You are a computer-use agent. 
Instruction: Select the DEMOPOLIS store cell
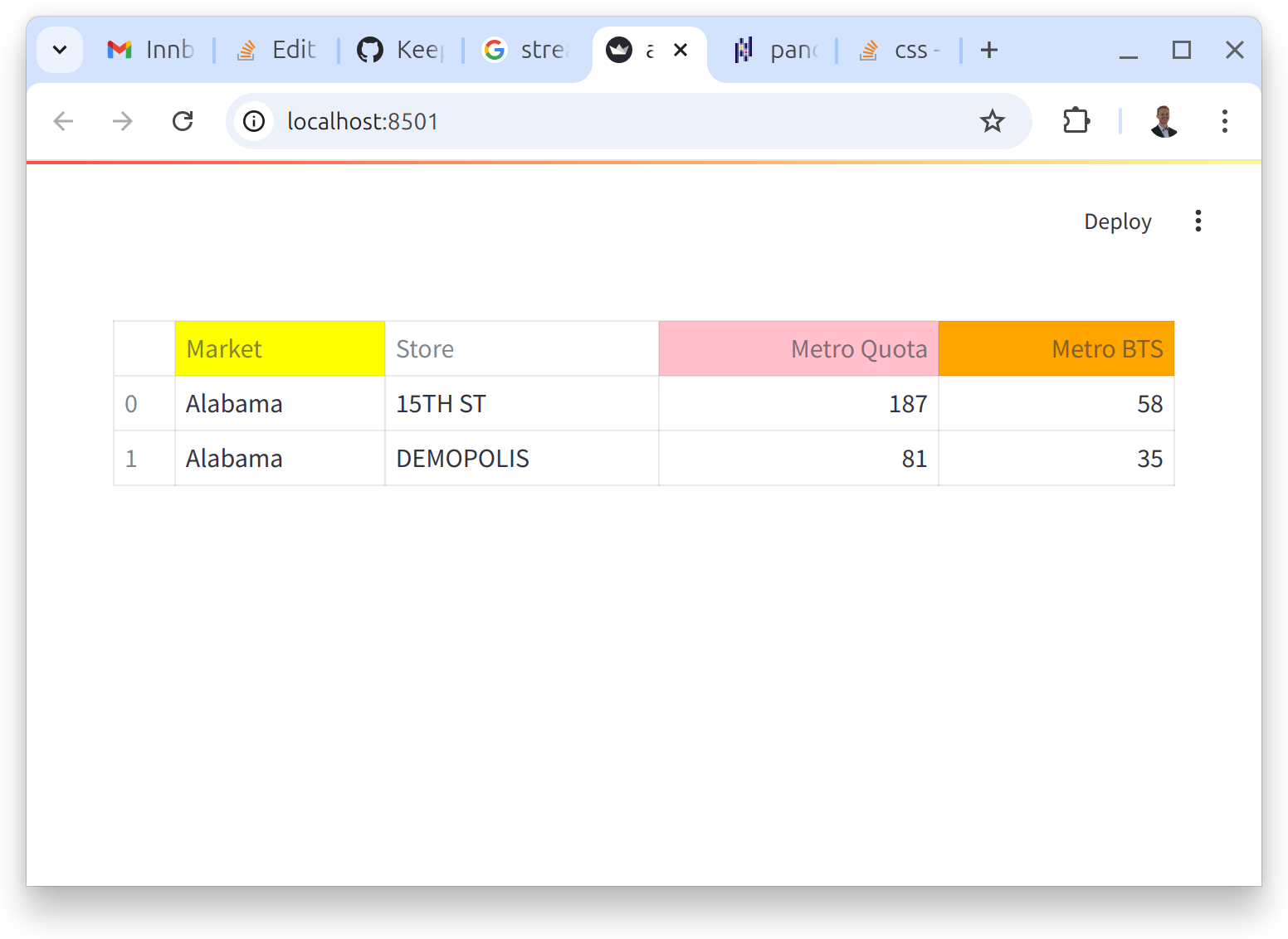coord(522,458)
